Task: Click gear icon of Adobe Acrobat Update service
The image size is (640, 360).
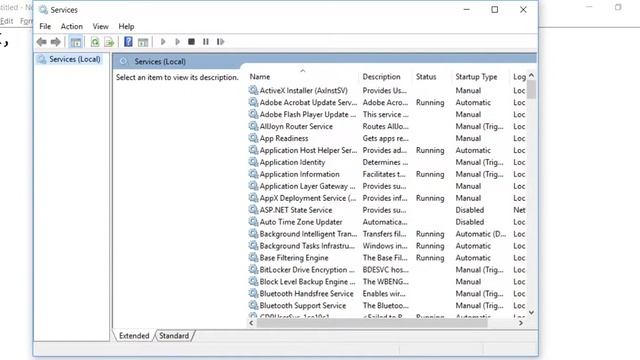Action: [253, 102]
